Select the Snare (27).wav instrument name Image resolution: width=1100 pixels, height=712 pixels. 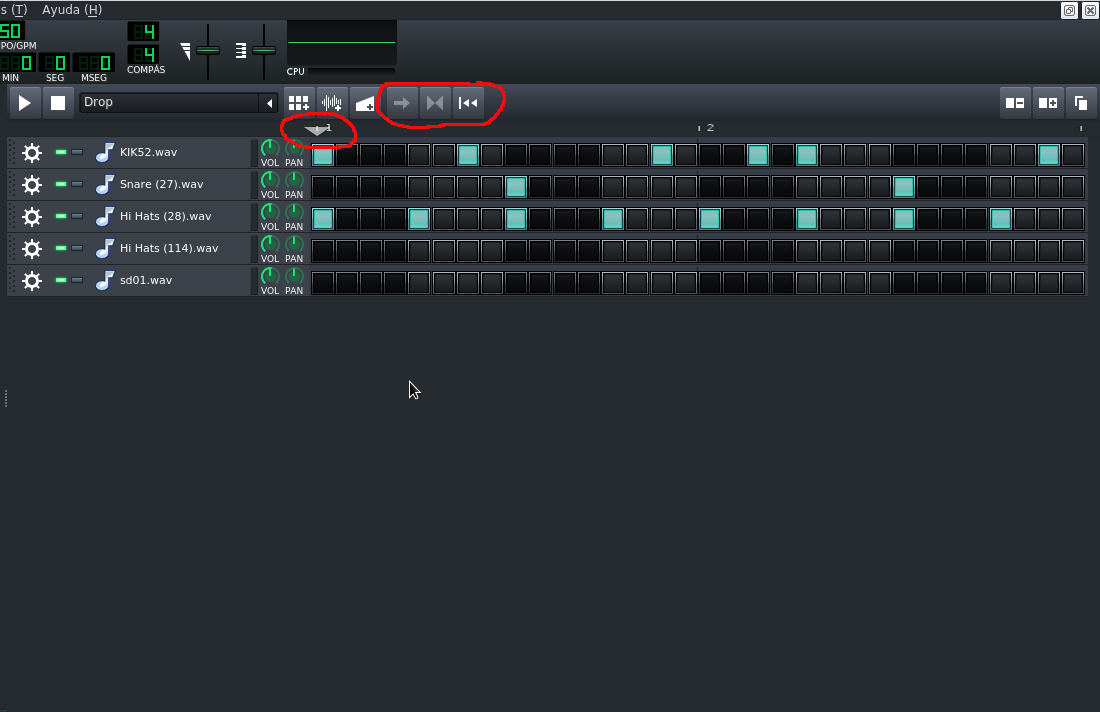pos(160,184)
